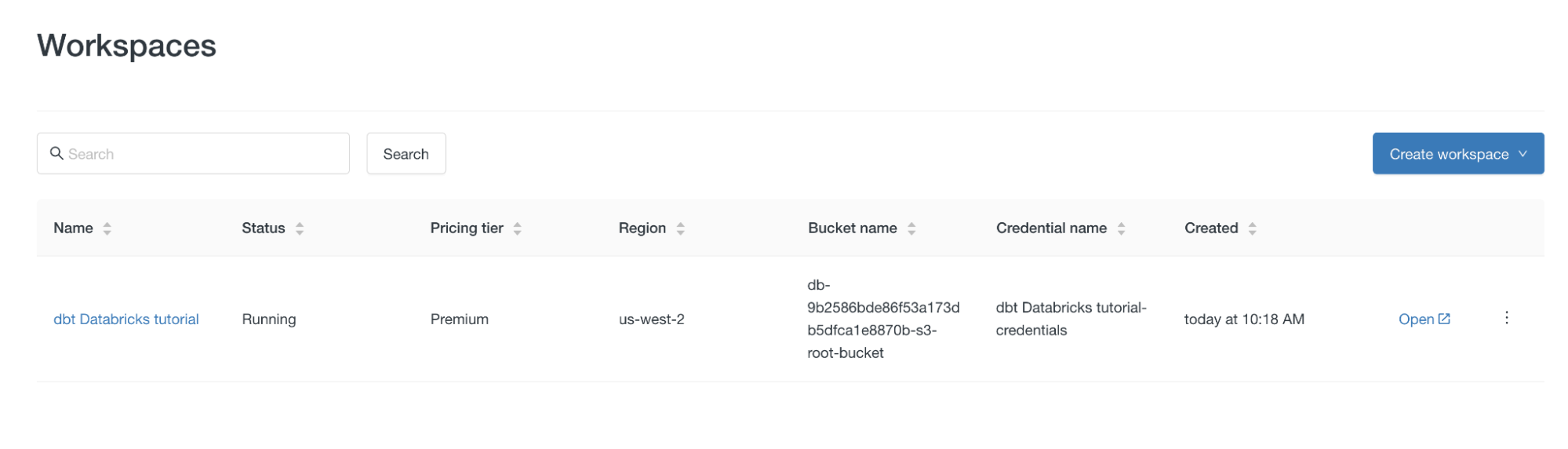
Task: Open the dbt Databricks tutorial workspace link
Action: [x=126, y=319]
